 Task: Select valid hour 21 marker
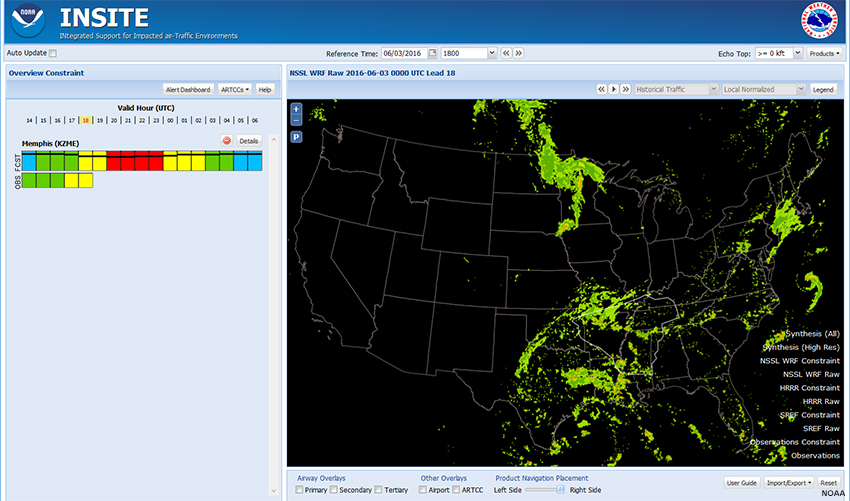tap(128, 120)
